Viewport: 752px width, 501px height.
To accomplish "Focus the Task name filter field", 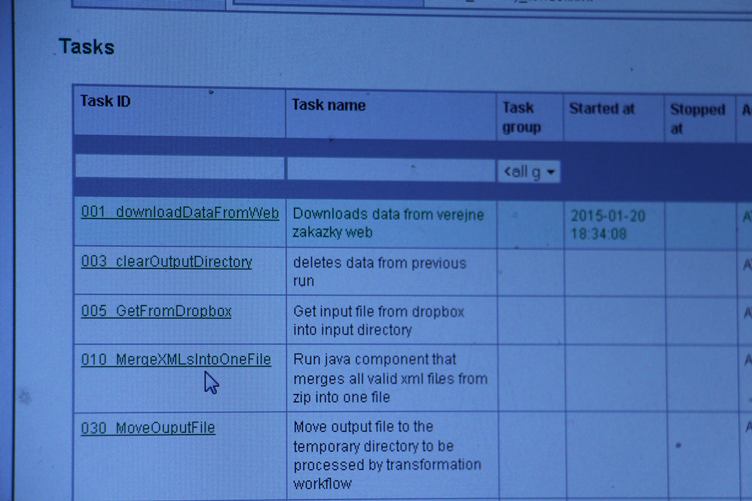I will click(390, 169).
